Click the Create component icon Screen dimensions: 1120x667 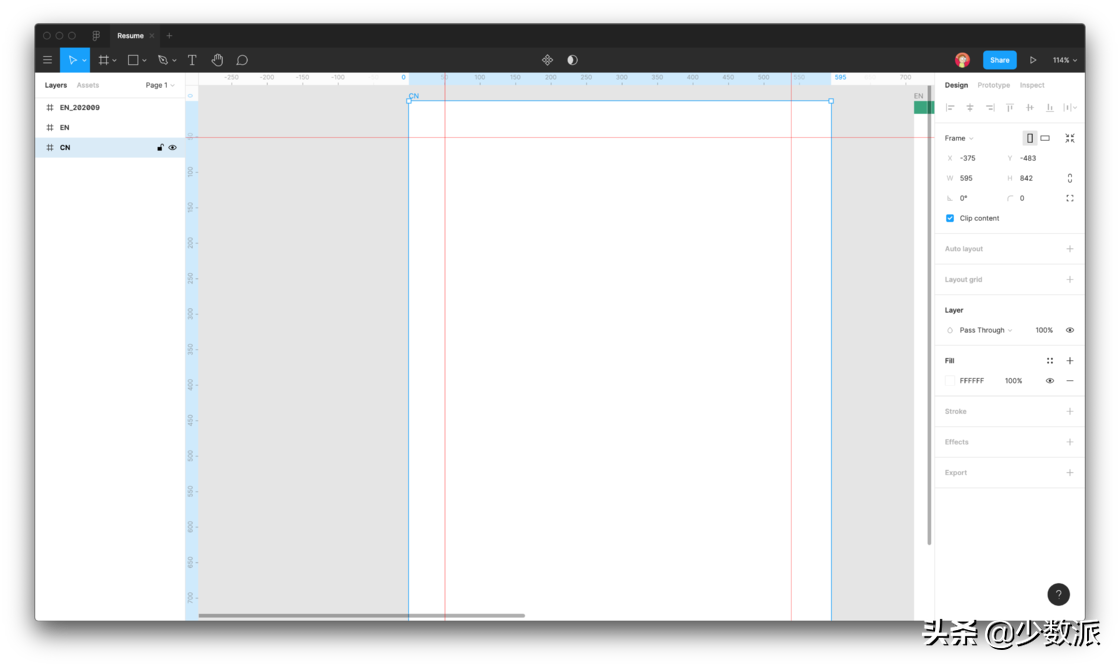(547, 60)
